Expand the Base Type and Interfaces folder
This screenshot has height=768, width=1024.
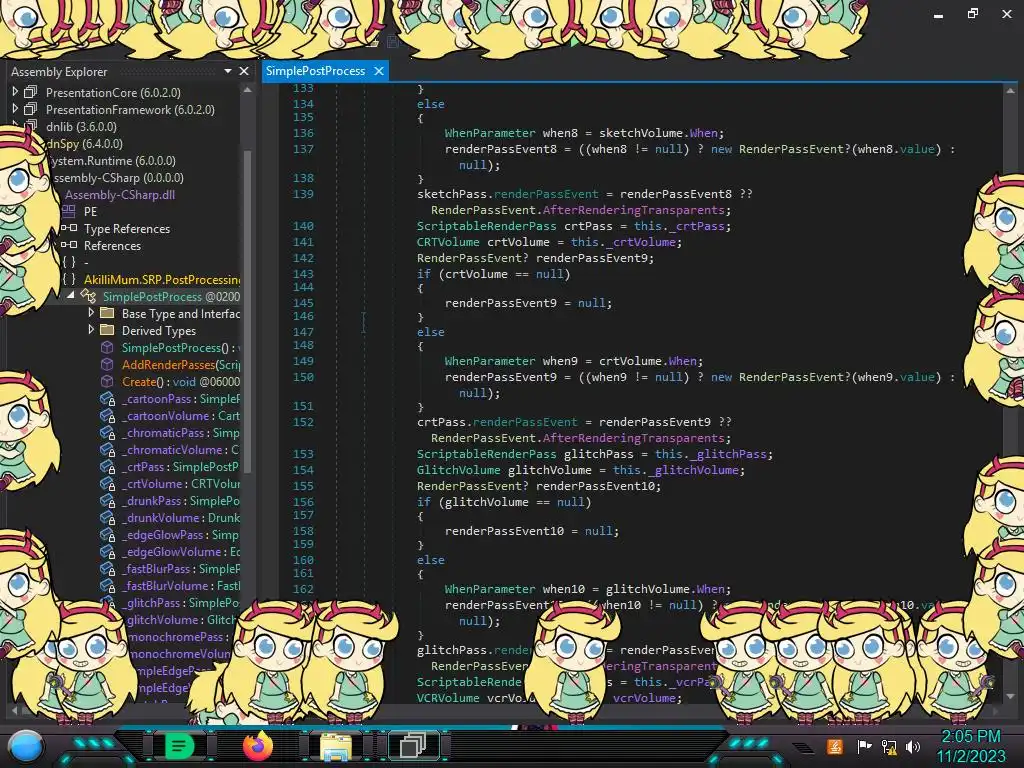click(91, 313)
